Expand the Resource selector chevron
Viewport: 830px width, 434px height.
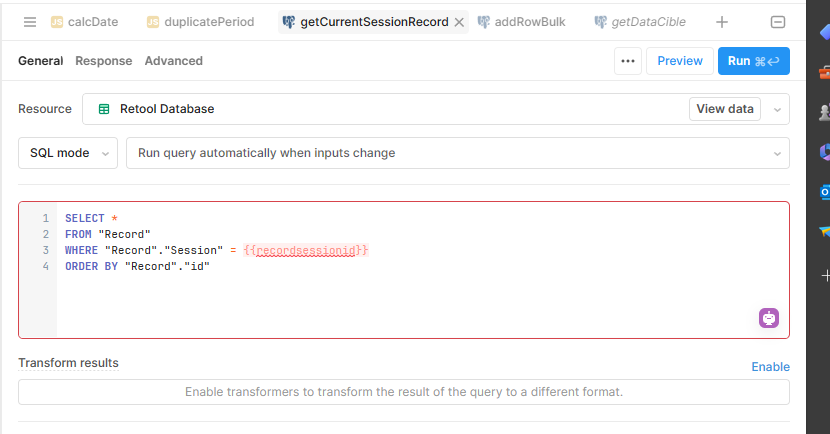pos(777,110)
